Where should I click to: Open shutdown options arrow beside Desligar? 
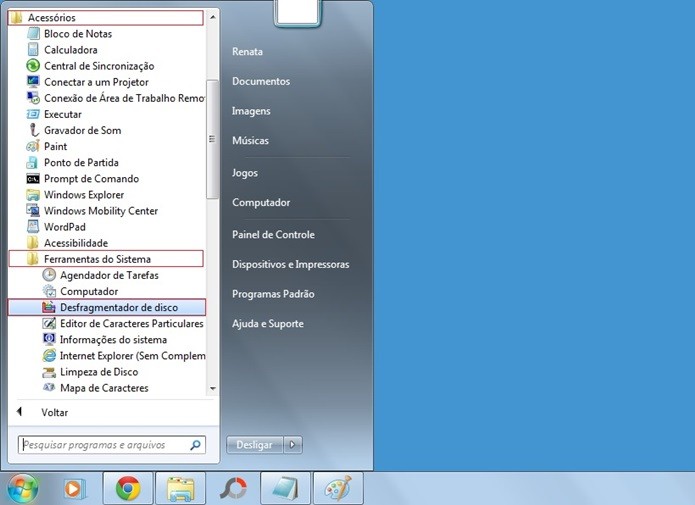coord(293,444)
